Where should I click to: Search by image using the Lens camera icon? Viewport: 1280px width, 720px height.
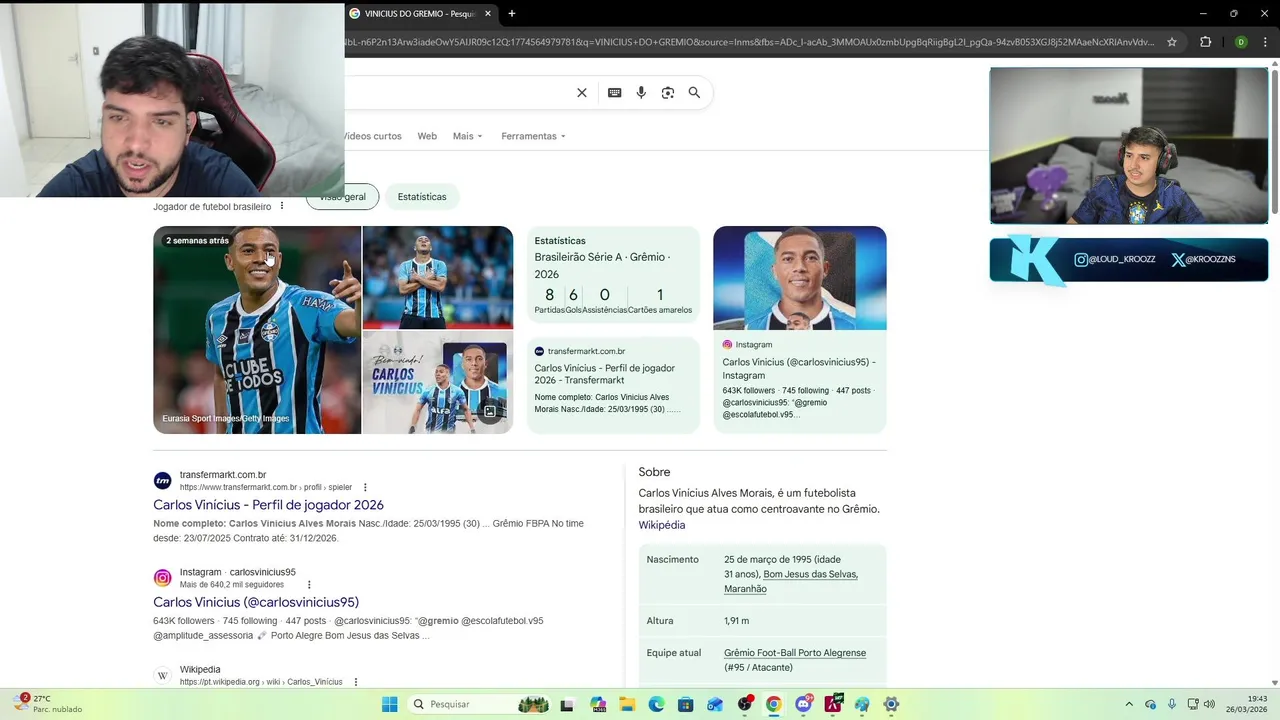coord(667,93)
